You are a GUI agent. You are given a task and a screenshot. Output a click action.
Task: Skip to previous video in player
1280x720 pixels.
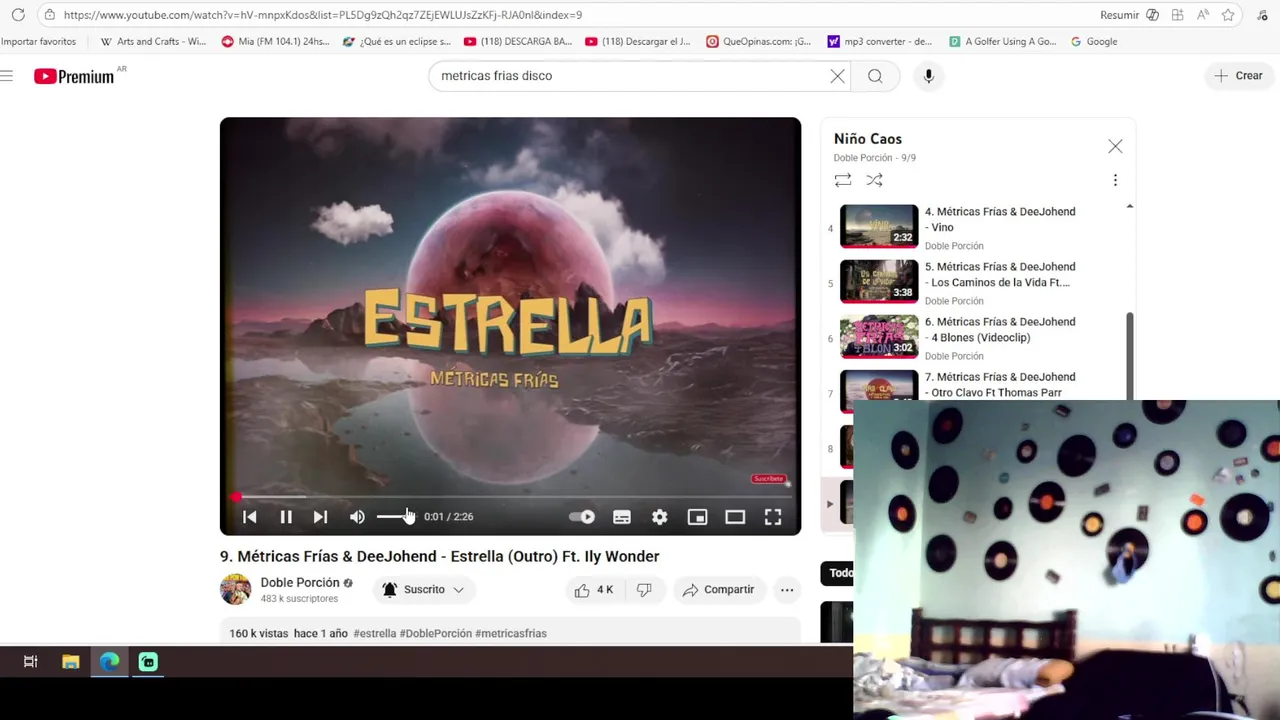250,517
